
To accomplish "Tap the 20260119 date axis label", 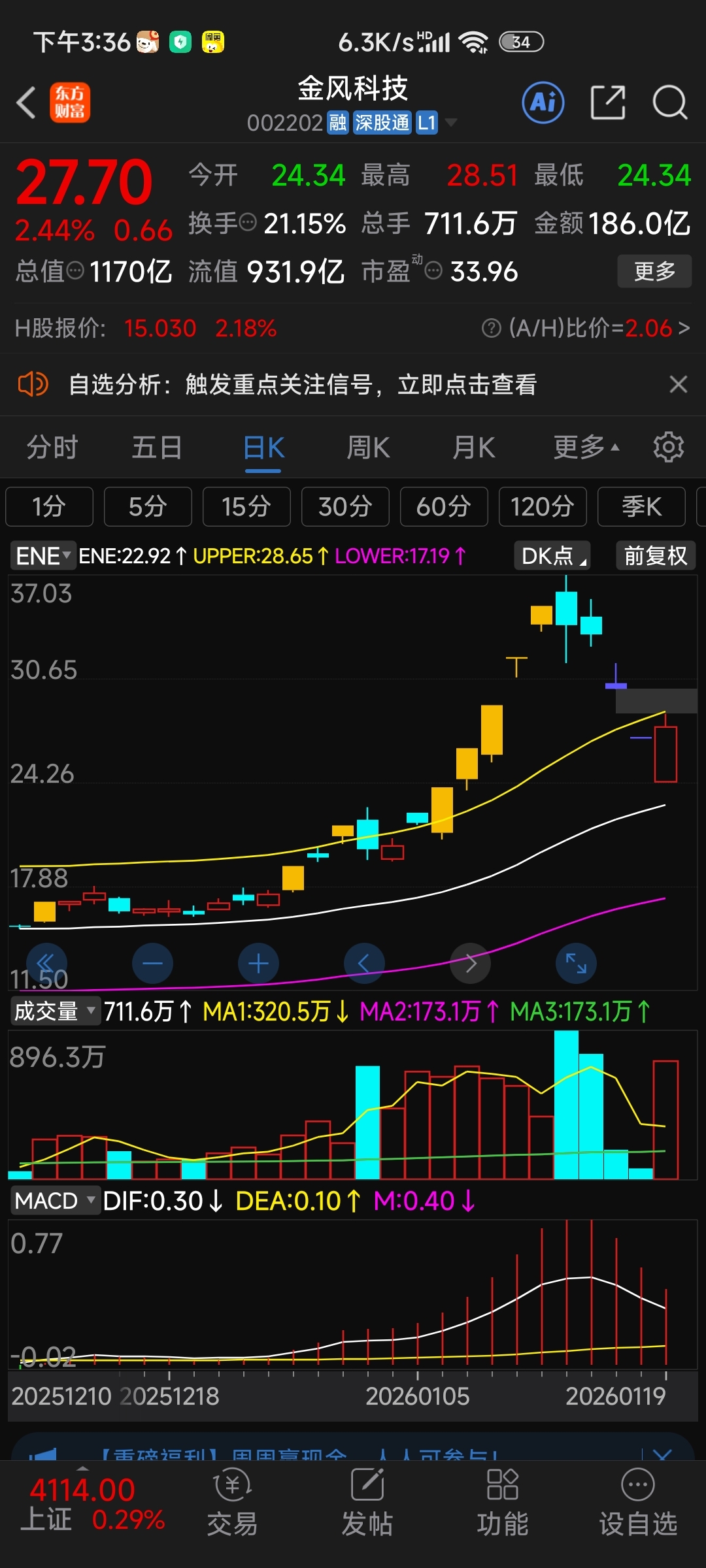I will coord(615,1396).
